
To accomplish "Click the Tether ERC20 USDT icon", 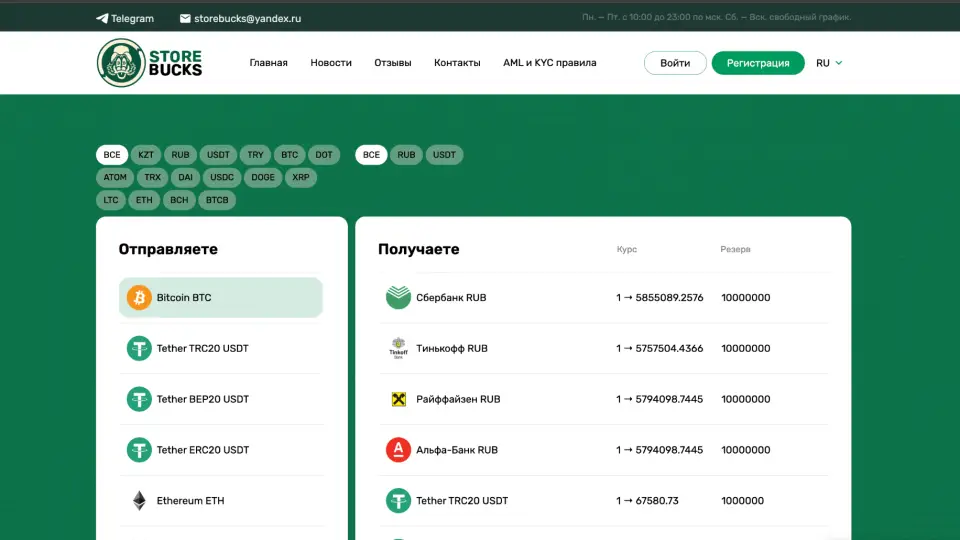I will click(x=139, y=450).
